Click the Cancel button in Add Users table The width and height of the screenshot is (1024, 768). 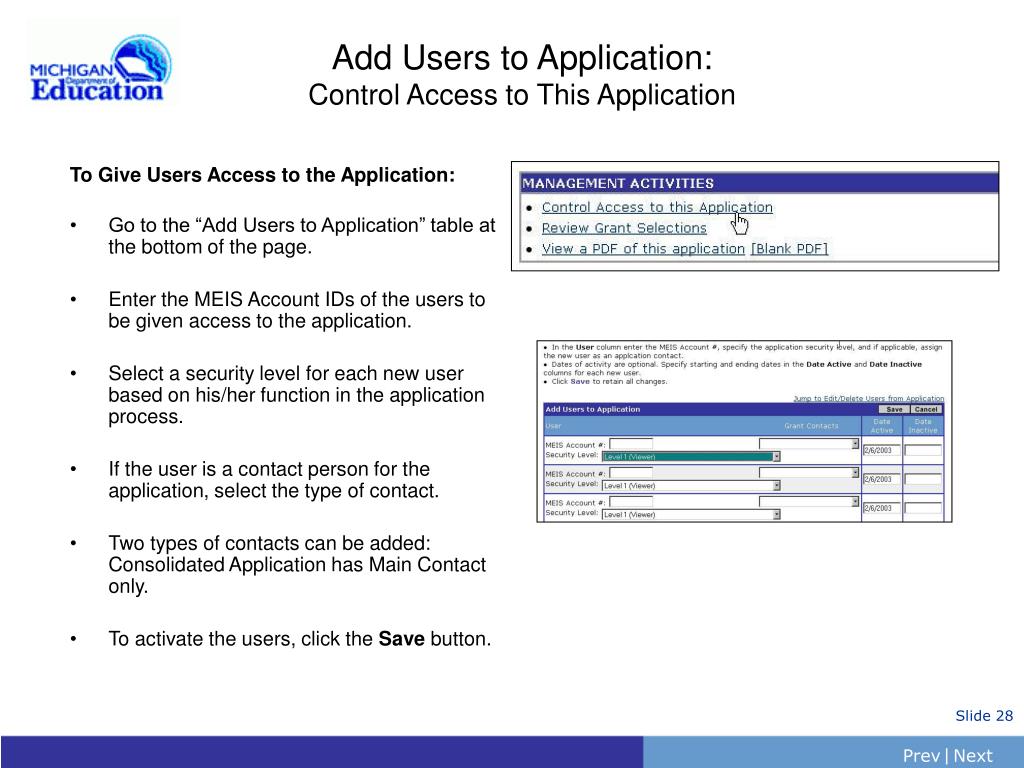[x=926, y=409]
